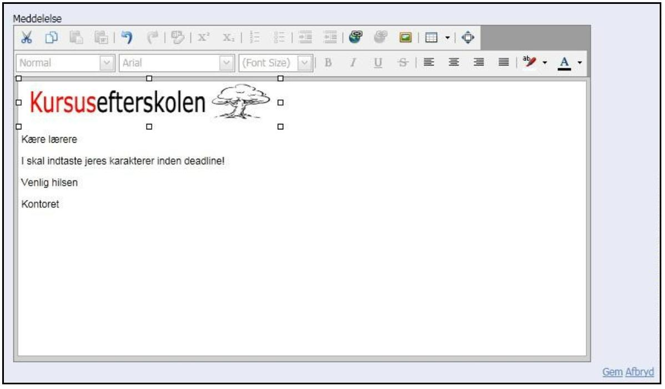Apply the font color A

(564, 63)
